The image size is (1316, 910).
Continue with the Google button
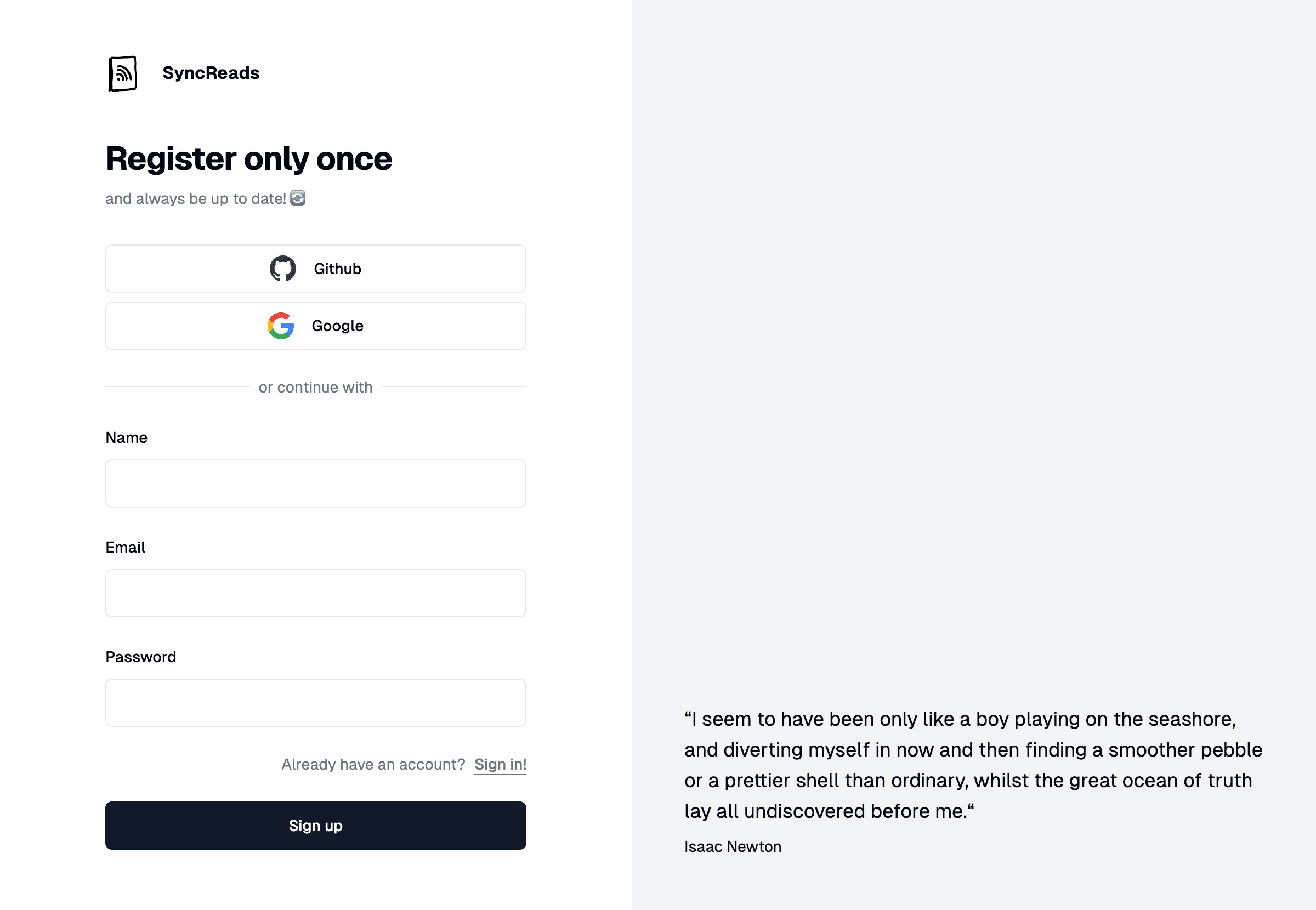click(x=315, y=326)
